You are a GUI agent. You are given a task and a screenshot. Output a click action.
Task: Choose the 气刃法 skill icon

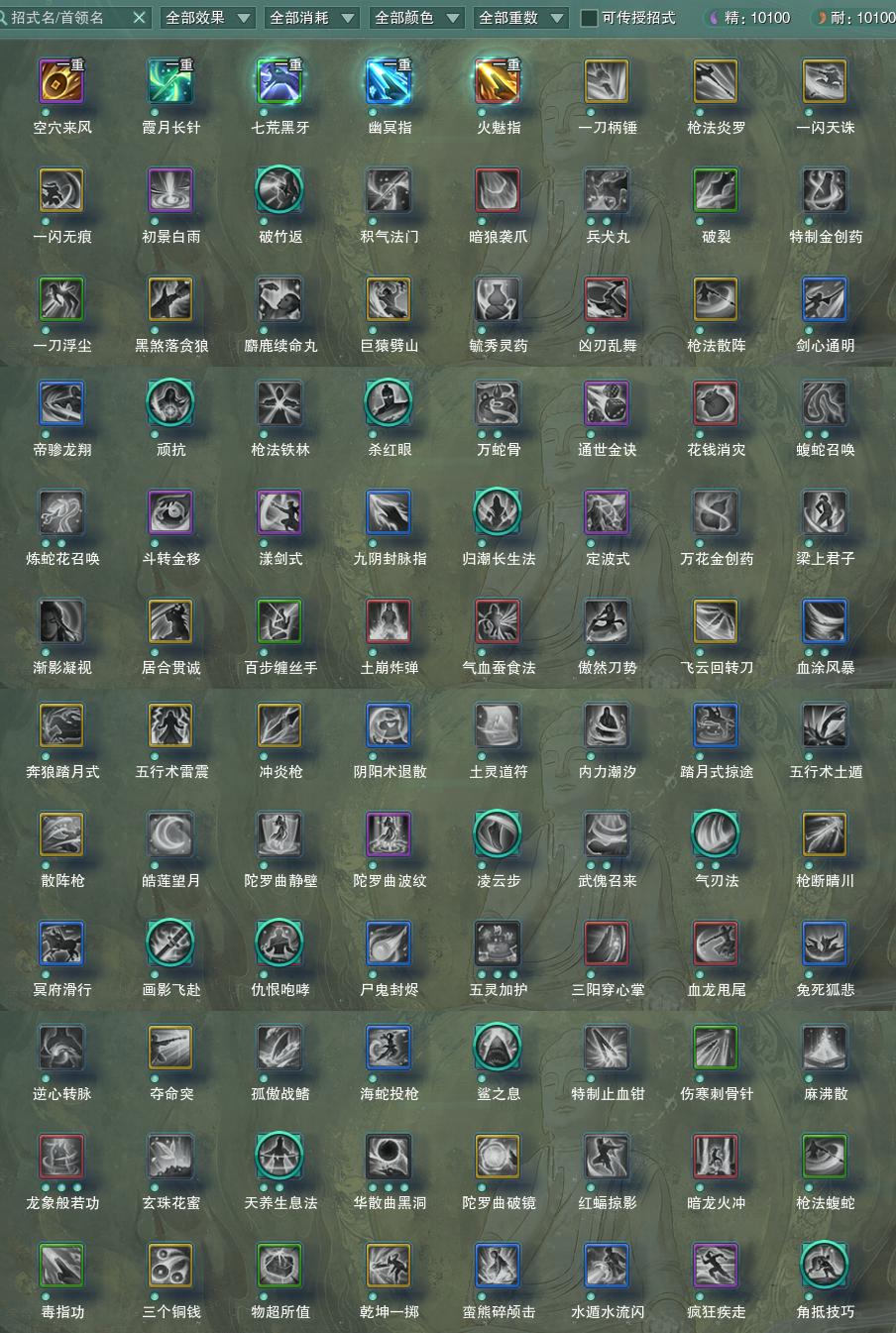[x=716, y=833]
